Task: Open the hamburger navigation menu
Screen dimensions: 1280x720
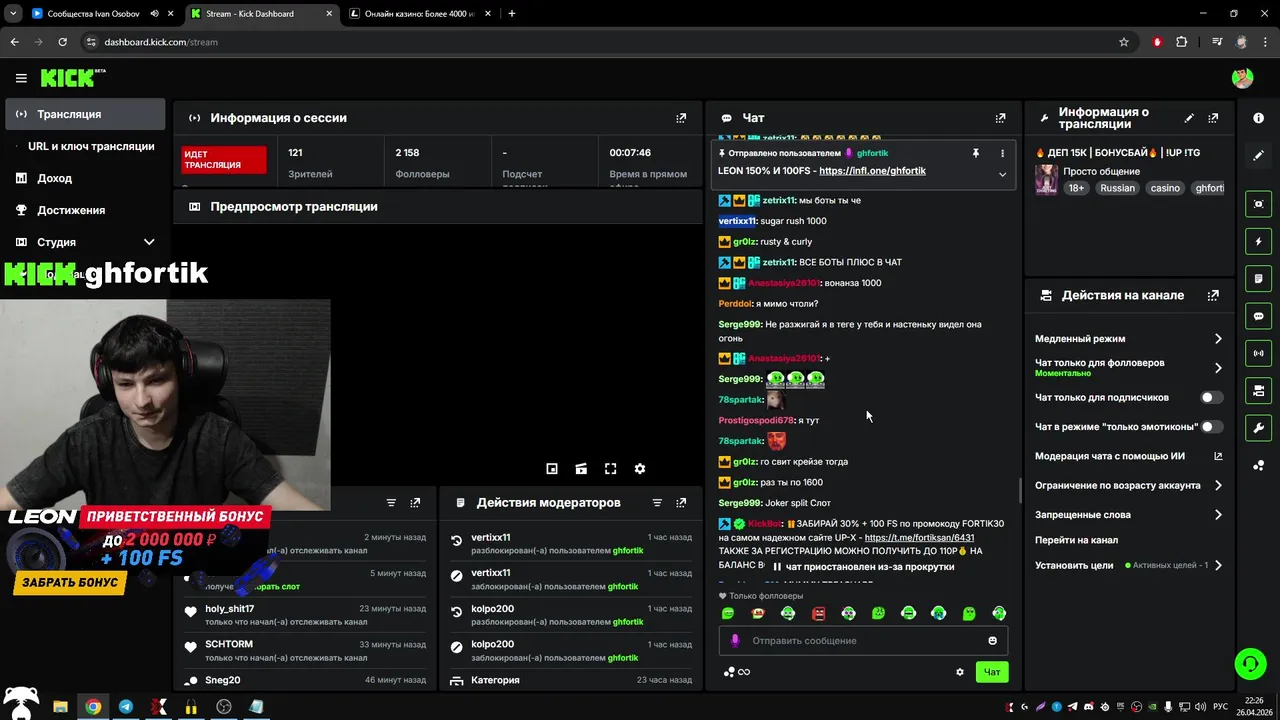Action: [21, 78]
